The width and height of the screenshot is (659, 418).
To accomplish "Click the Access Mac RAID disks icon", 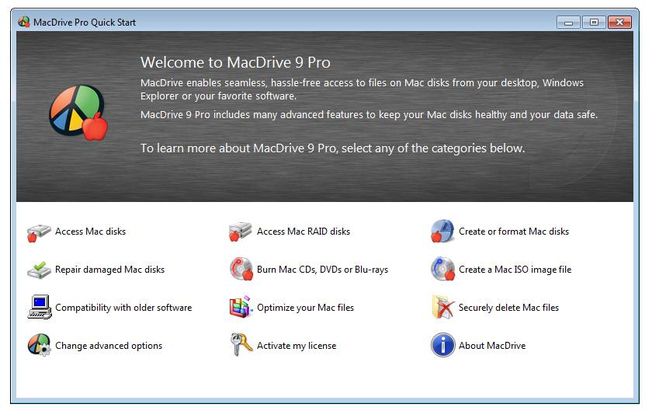I will [x=240, y=232].
